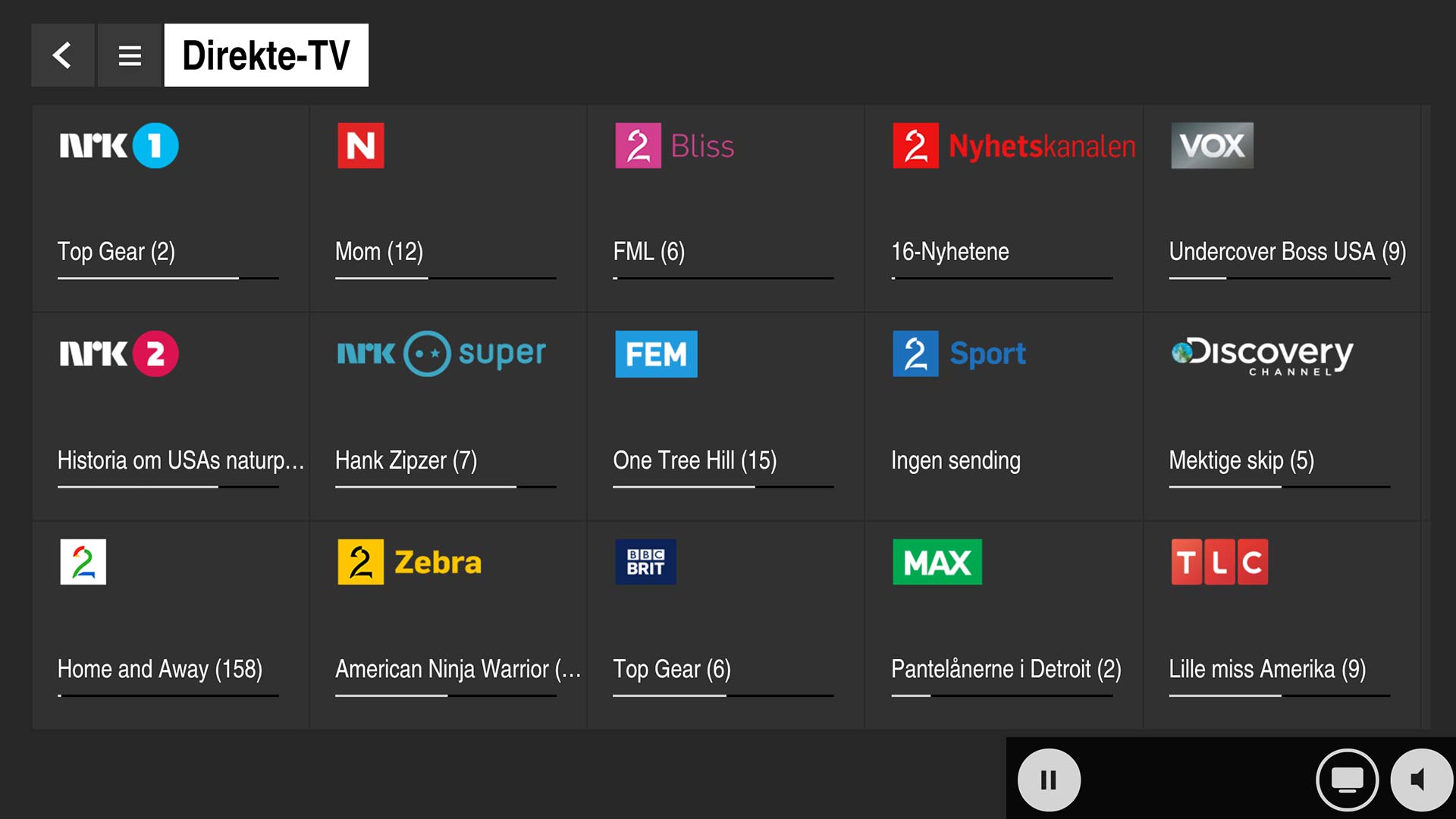Click the TV screen display icon
The height and width of the screenshot is (819, 1456).
[x=1348, y=780]
